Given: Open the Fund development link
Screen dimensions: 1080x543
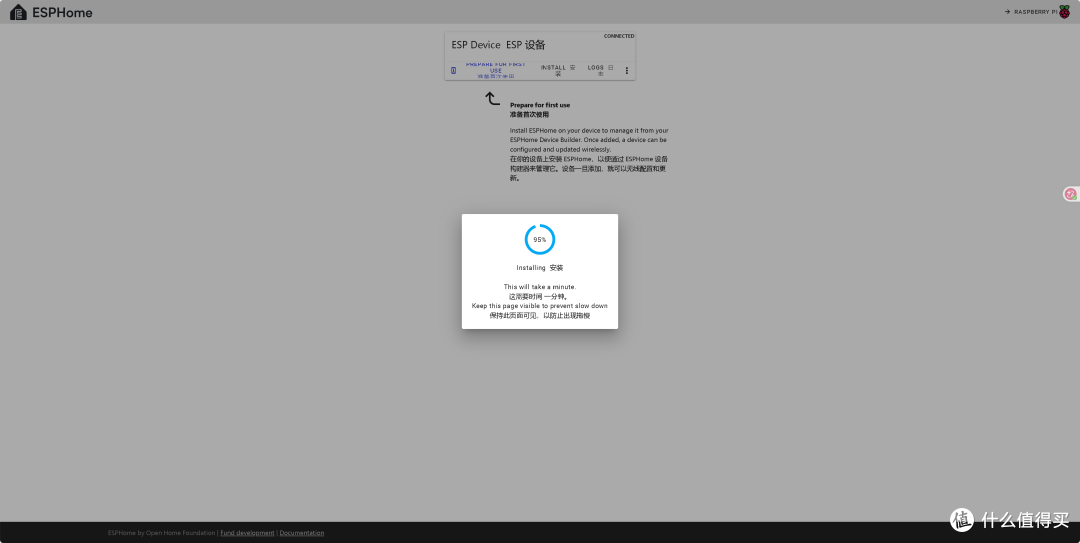Looking at the screenshot, I should (247, 533).
